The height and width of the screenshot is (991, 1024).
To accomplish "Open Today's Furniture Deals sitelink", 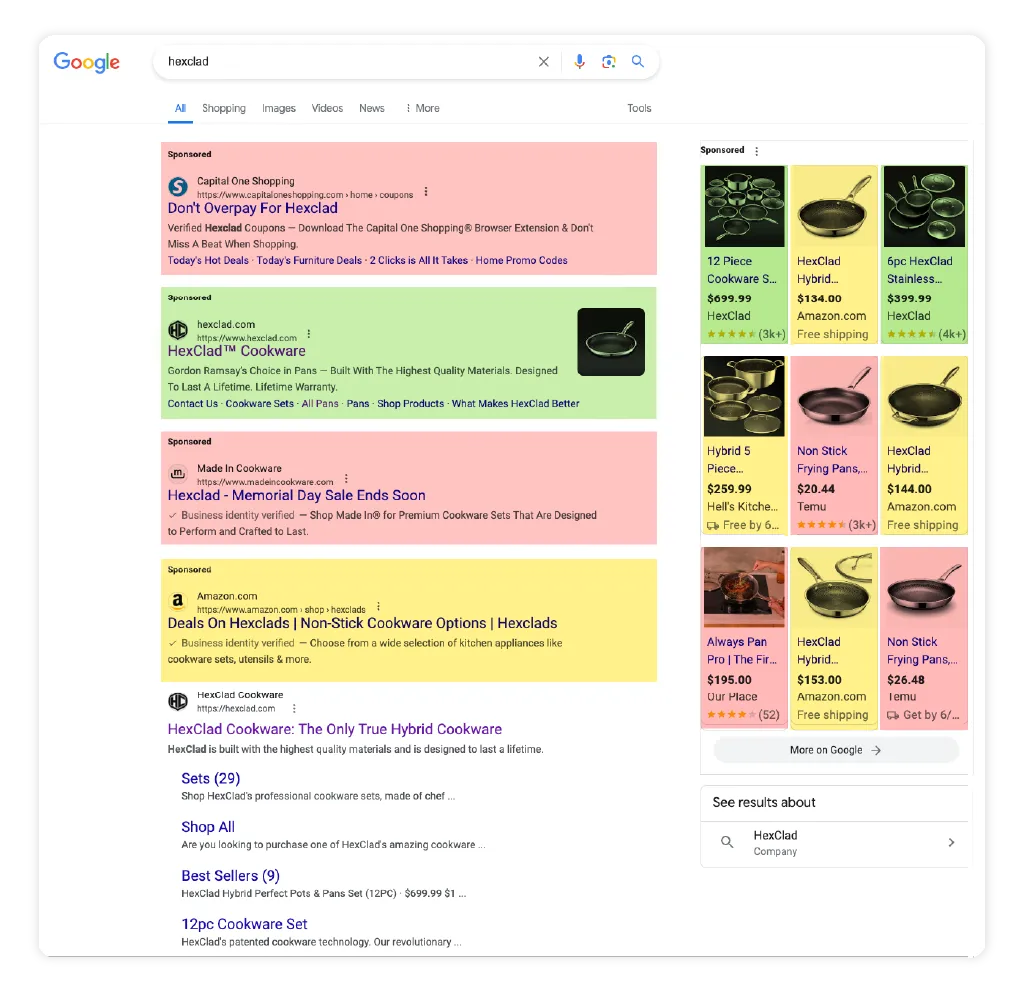I will click(309, 261).
